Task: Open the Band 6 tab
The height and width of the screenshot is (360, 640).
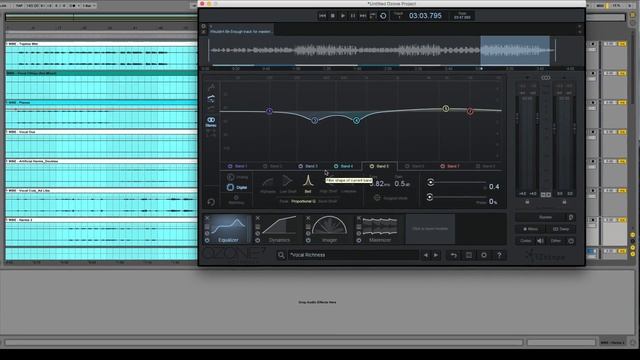Action: tap(415, 167)
